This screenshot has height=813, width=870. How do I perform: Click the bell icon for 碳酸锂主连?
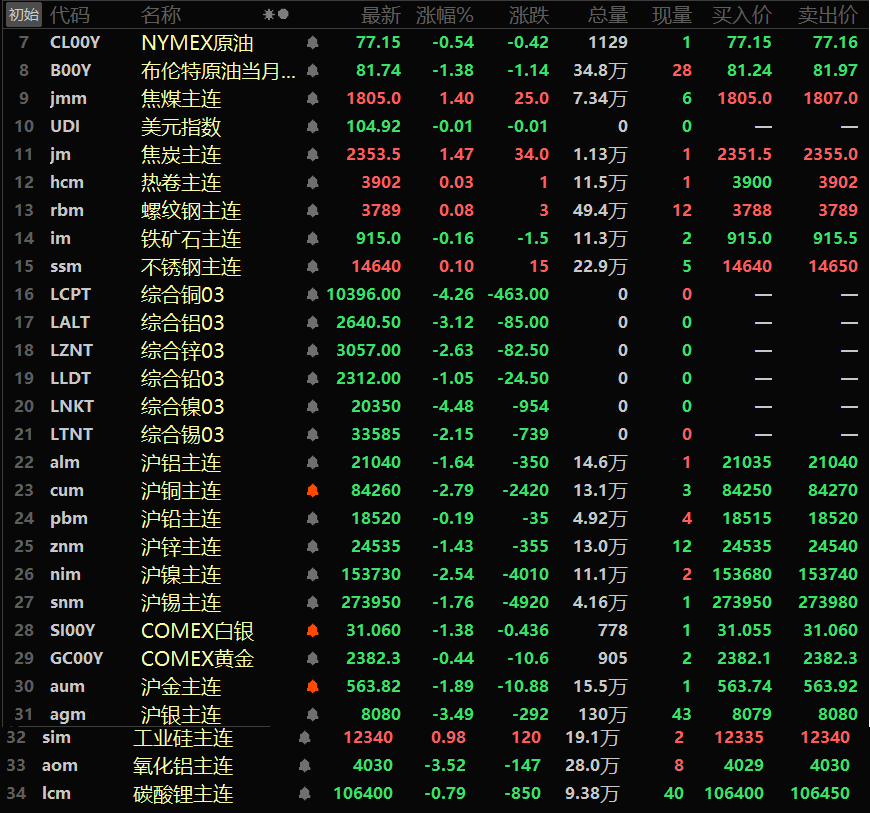(x=305, y=794)
